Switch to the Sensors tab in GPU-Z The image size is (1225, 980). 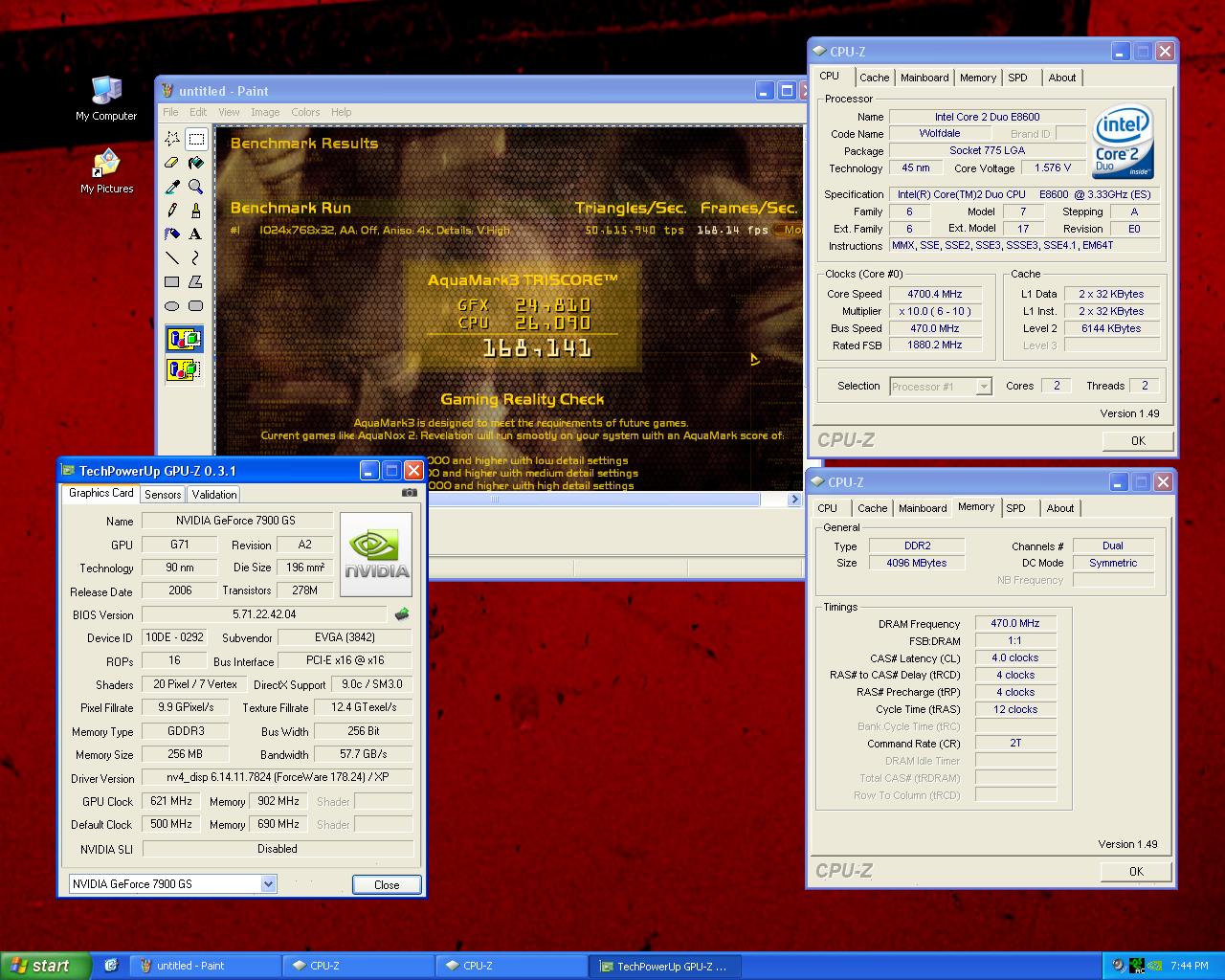click(x=163, y=495)
